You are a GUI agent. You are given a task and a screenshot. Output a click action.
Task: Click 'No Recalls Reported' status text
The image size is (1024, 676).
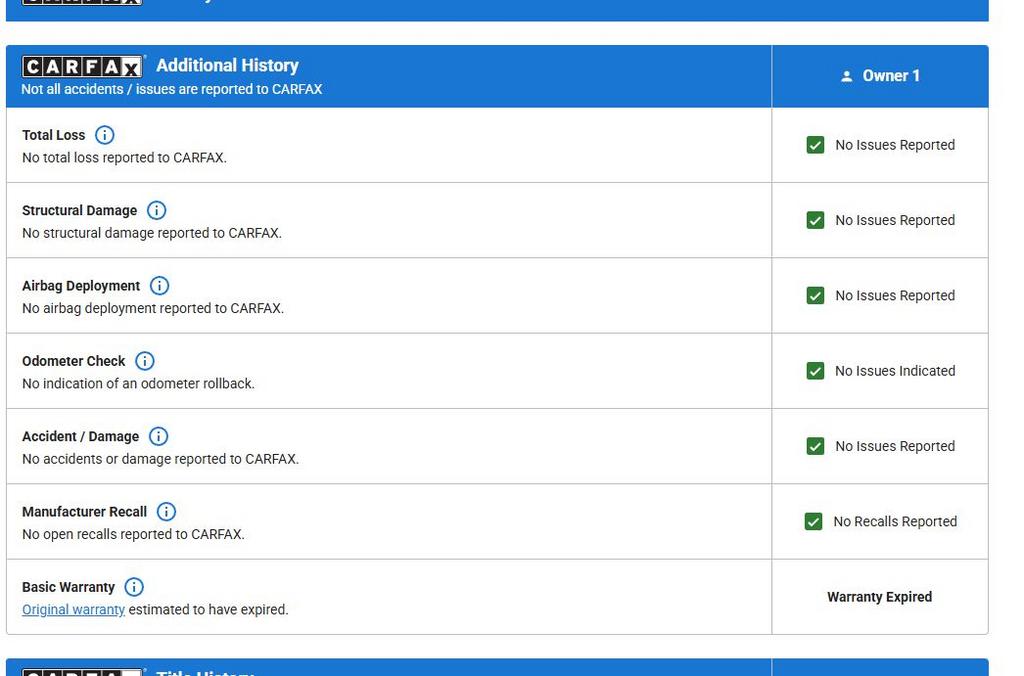pos(895,521)
